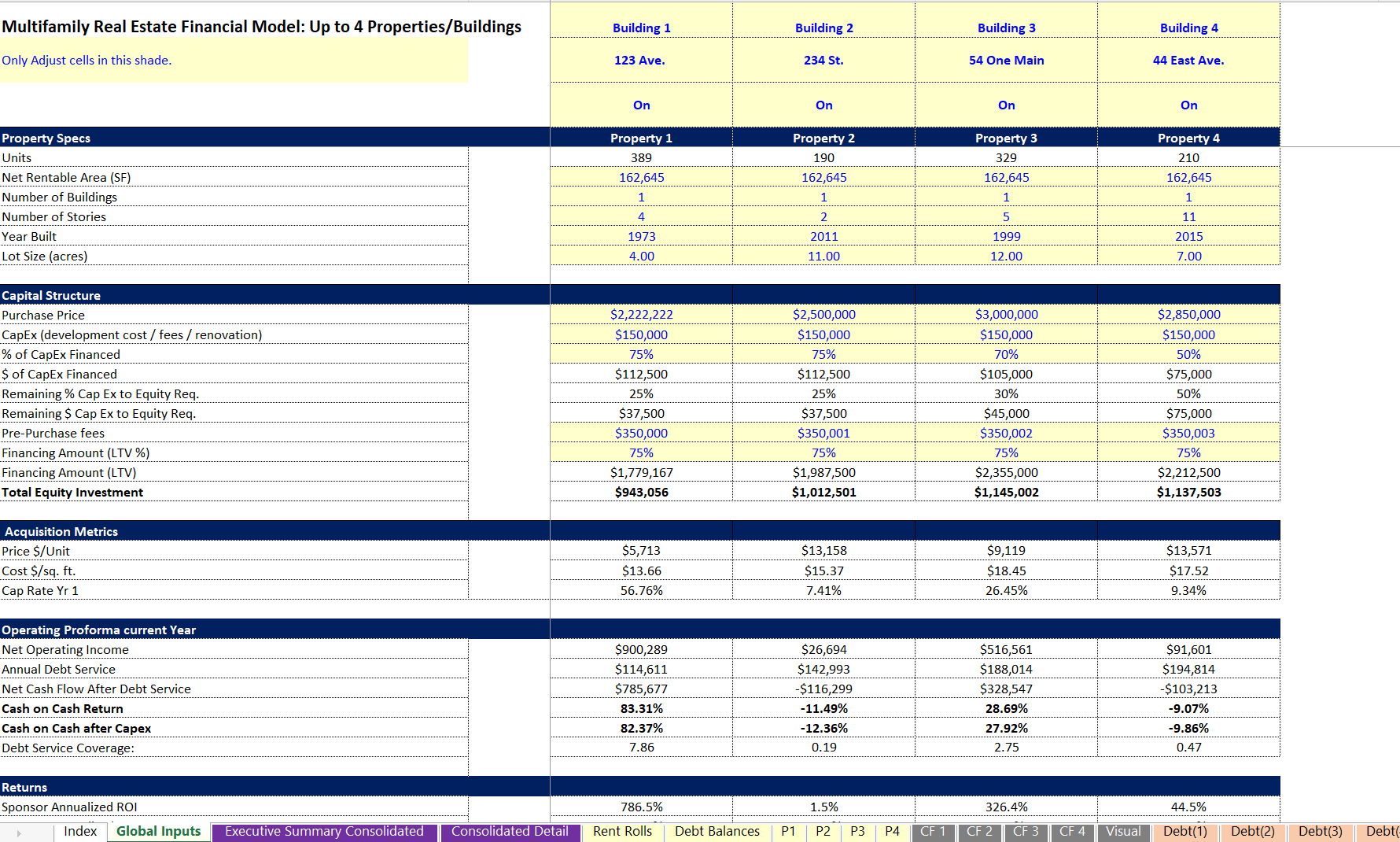The image size is (1400, 842).
Task: Click Net Operating Income value $900,289
Action: pos(641,649)
